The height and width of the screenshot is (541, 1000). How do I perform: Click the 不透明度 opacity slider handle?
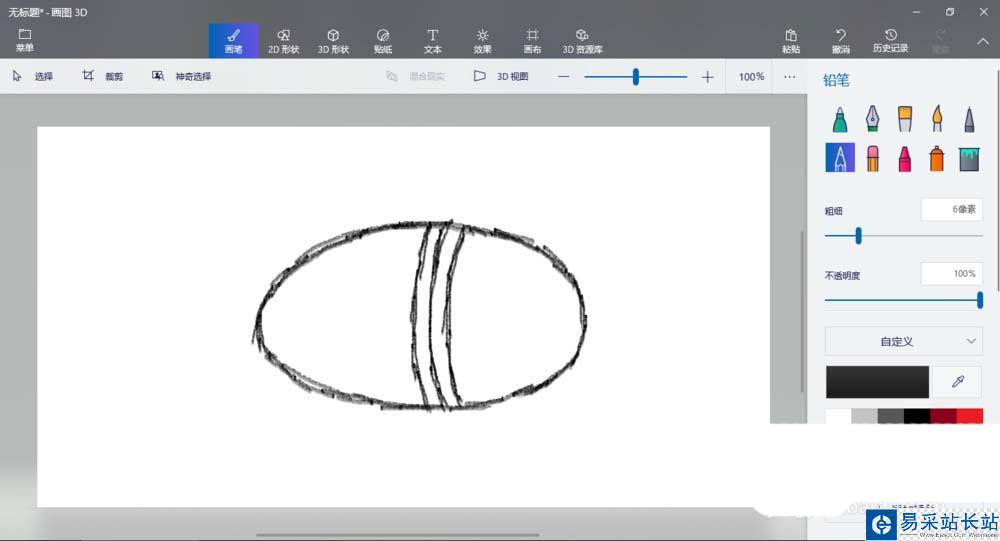pyautogui.click(x=980, y=300)
